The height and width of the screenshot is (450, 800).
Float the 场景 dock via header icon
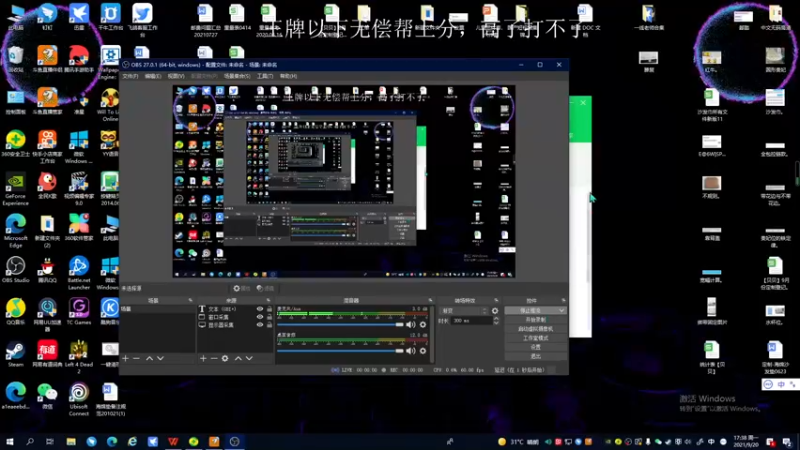(190, 301)
